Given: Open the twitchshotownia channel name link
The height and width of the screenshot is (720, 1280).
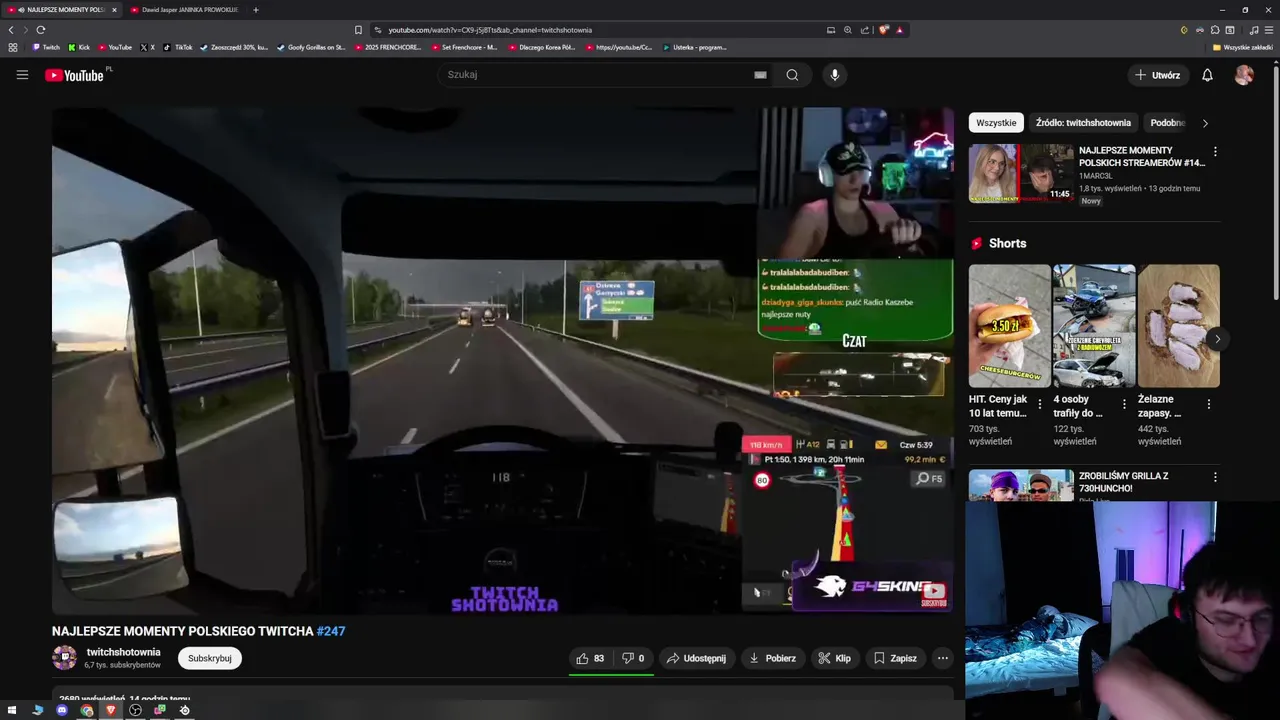Looking at the screenshot, I should pos(123,652).
